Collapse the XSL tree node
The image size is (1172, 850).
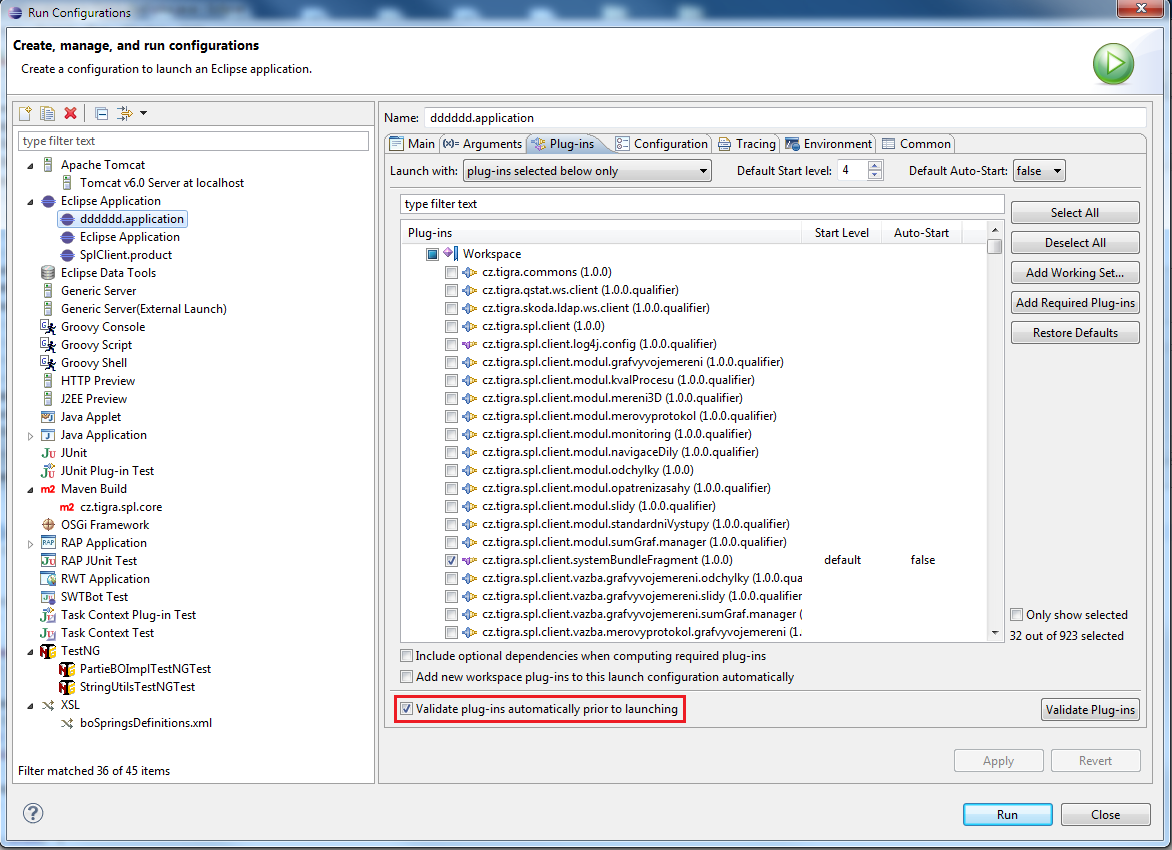pyautogui.click(x=30, y=706)
